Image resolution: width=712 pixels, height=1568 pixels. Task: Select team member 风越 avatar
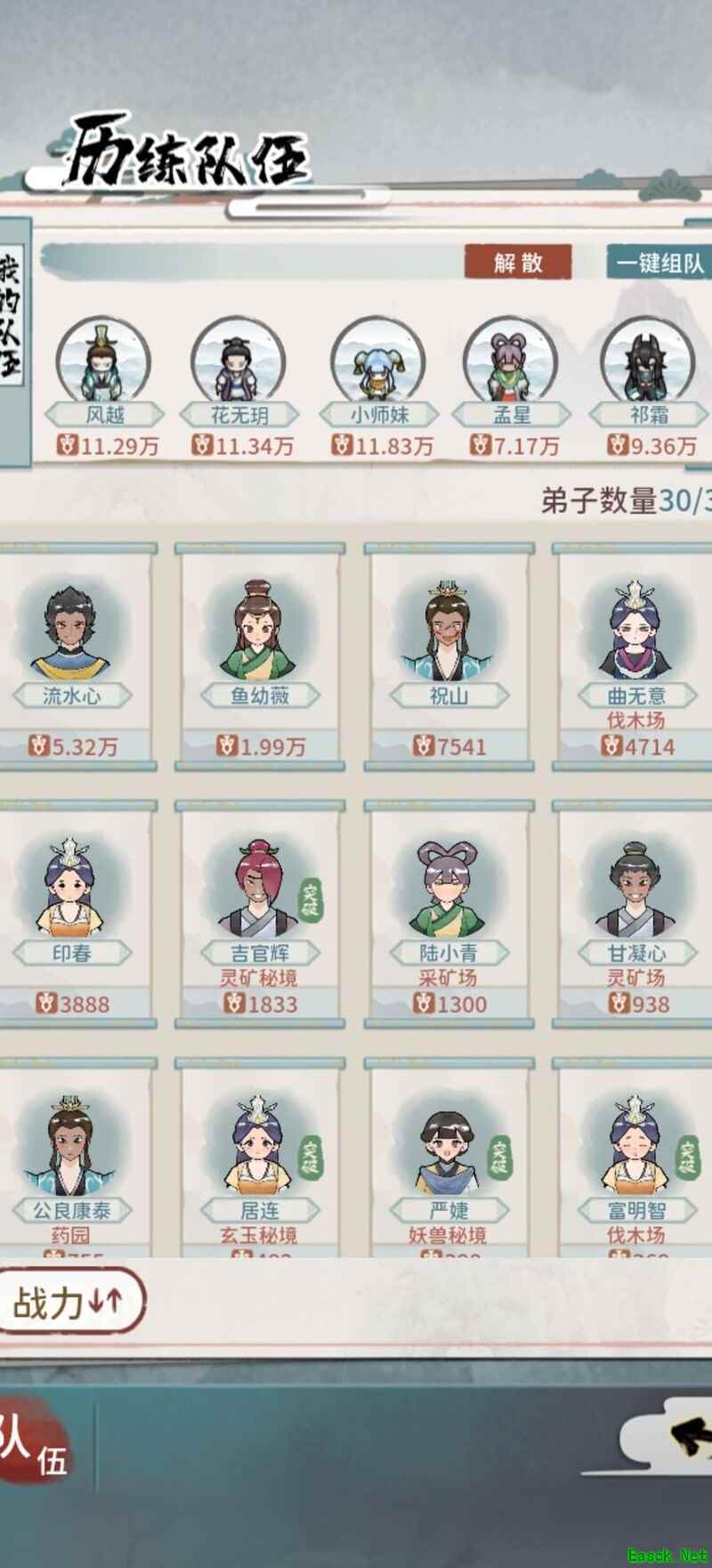[103, 361]
